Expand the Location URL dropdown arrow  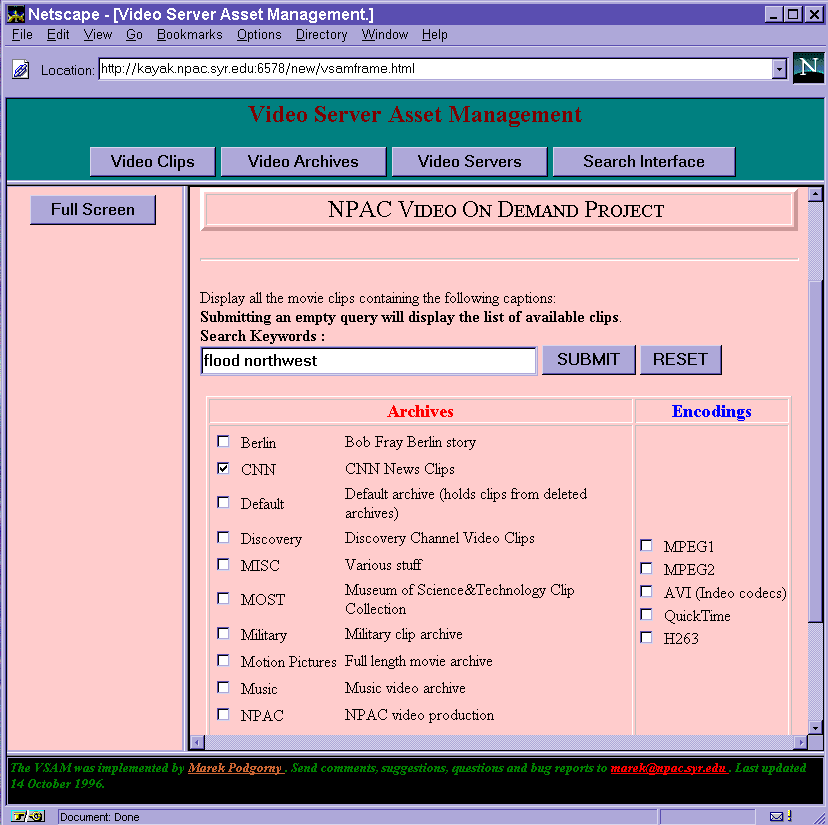click(779, 69)
